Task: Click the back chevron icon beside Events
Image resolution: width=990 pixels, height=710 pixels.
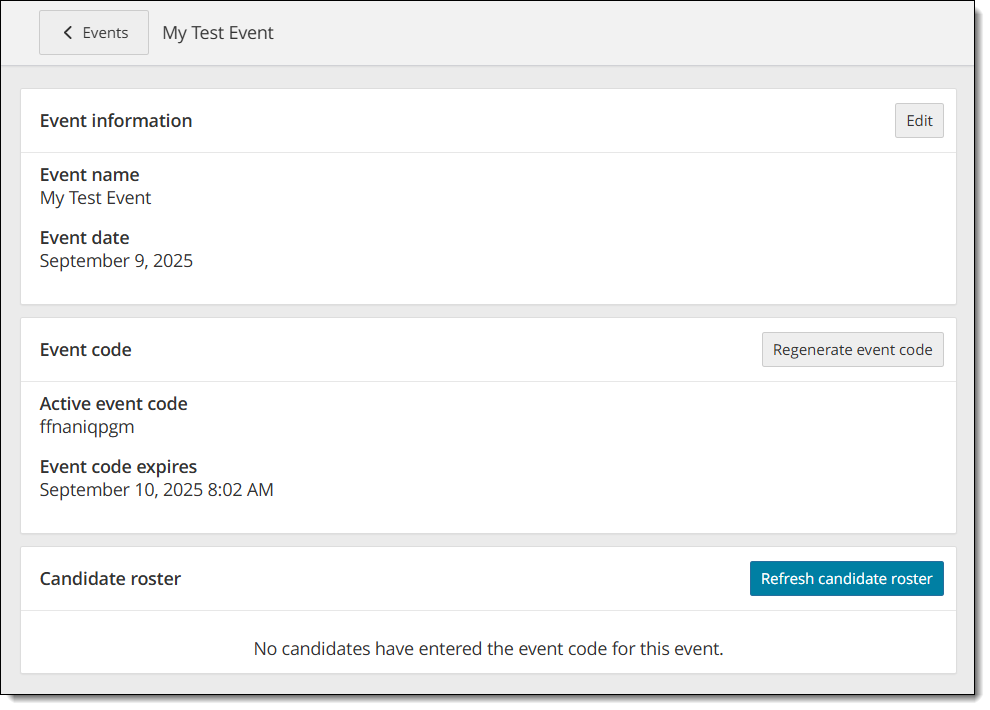Action: [68, 33]
